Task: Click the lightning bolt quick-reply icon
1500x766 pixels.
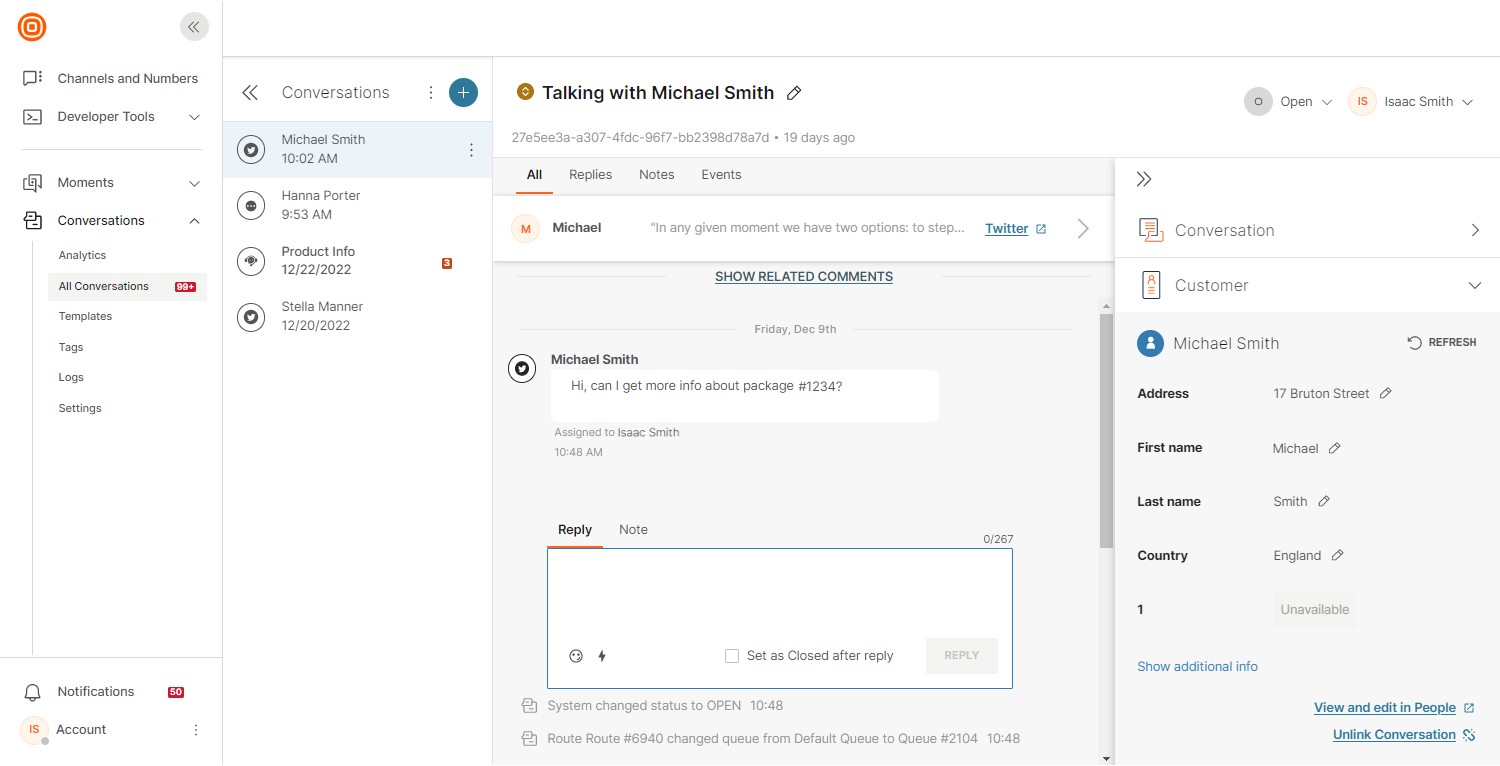Action: [x=602, y=656]
